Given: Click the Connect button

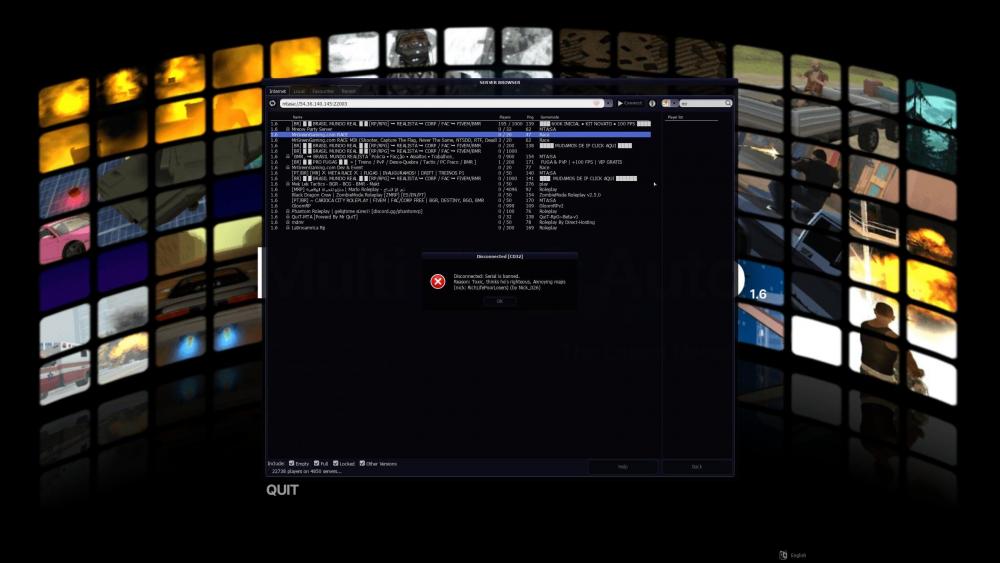Looking at the screenshot, I should point(630,103).
